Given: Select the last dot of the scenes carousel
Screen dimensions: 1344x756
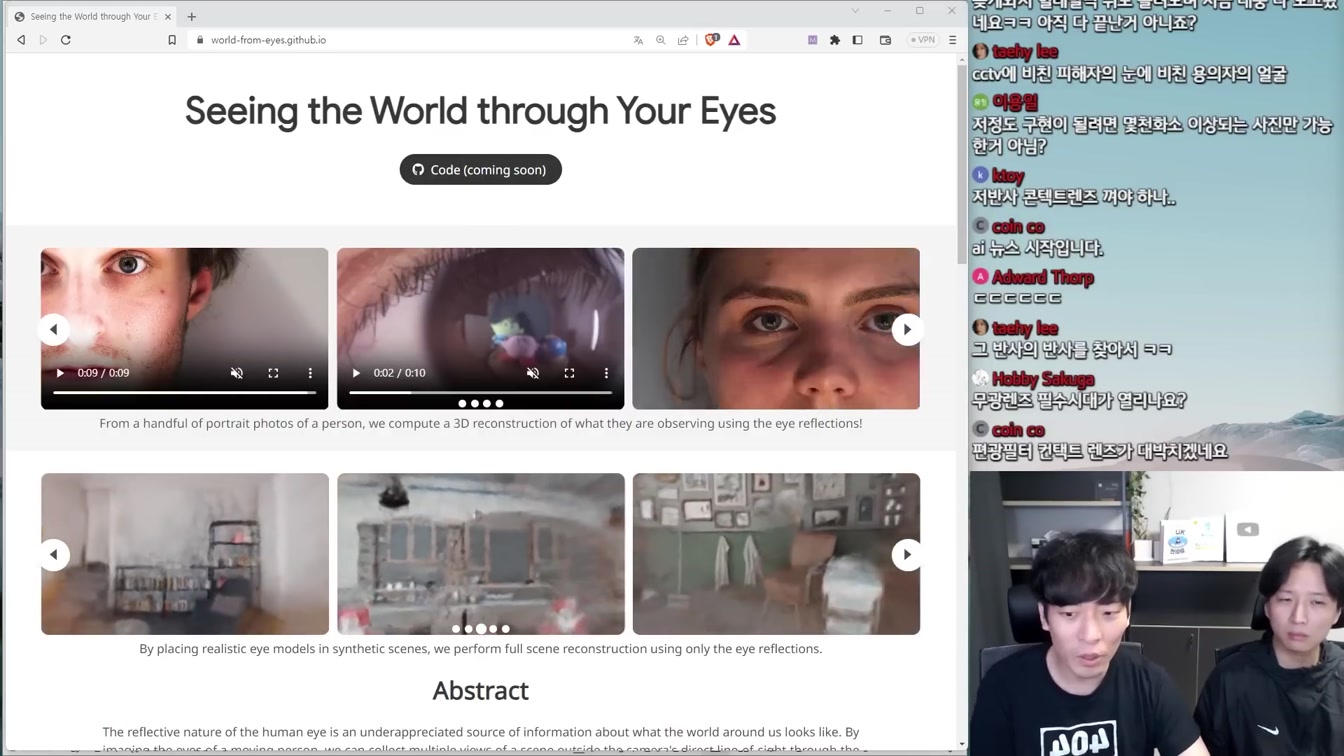Looking at the screenshot, I should tap(506, 629).
